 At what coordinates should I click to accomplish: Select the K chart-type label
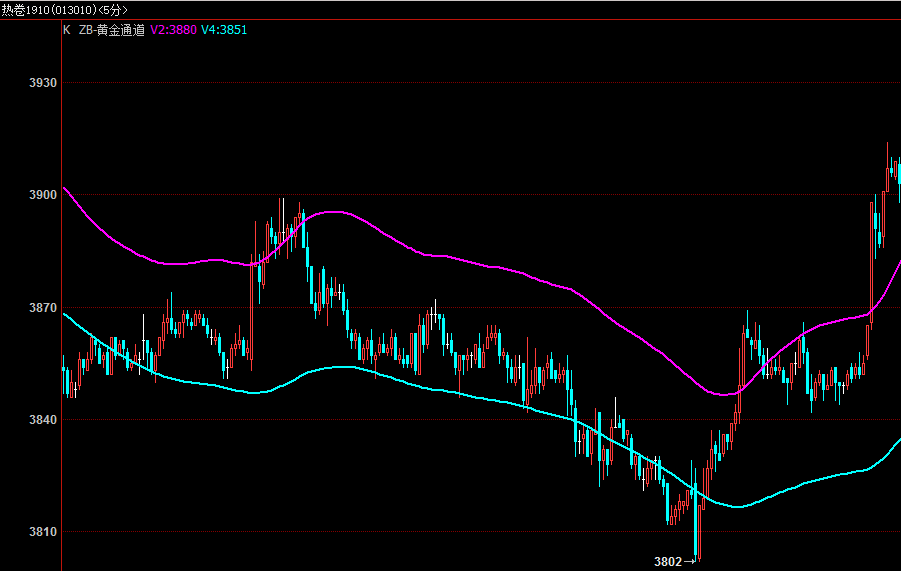click(x=67, y=30)
